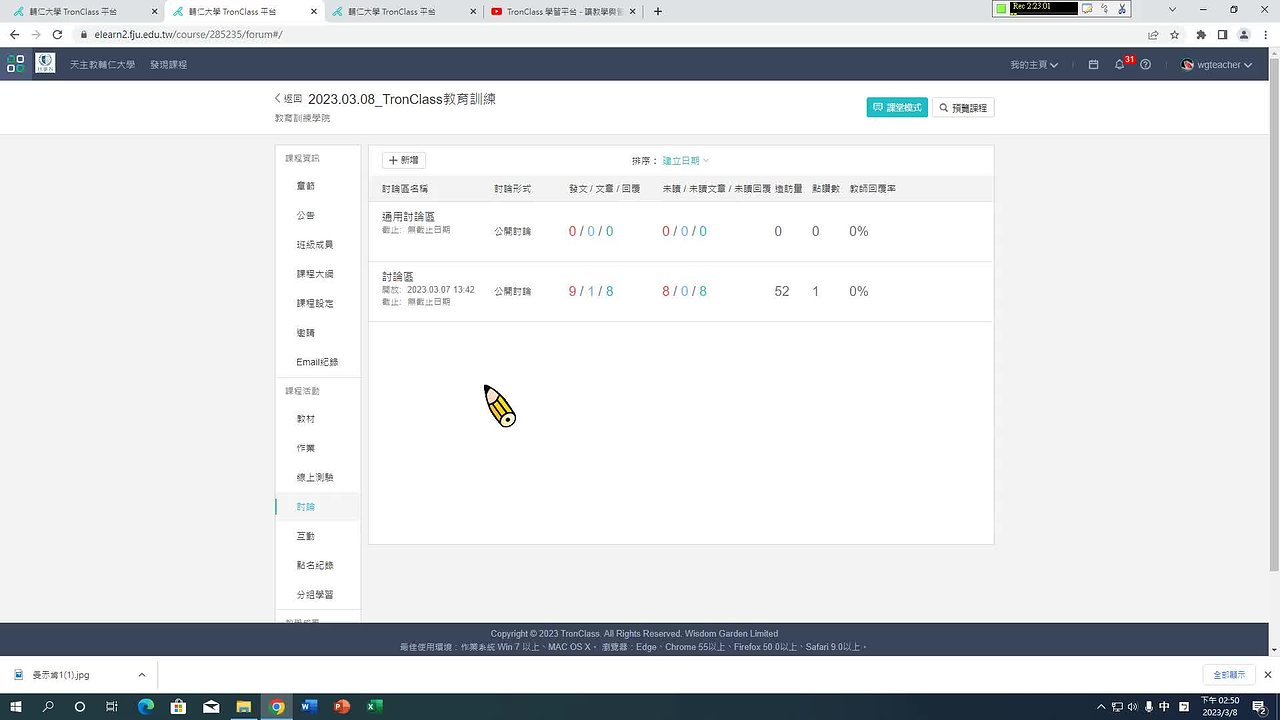Click the 課堂模式 button
This screenshot has width=1280, height=720.
pos(897,107)
